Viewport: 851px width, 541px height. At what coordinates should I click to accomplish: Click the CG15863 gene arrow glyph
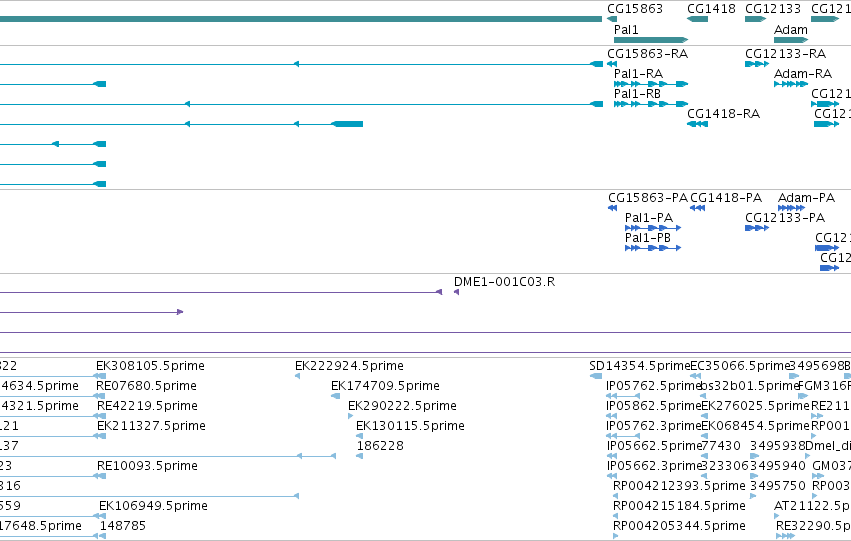(x=612, y=19)
